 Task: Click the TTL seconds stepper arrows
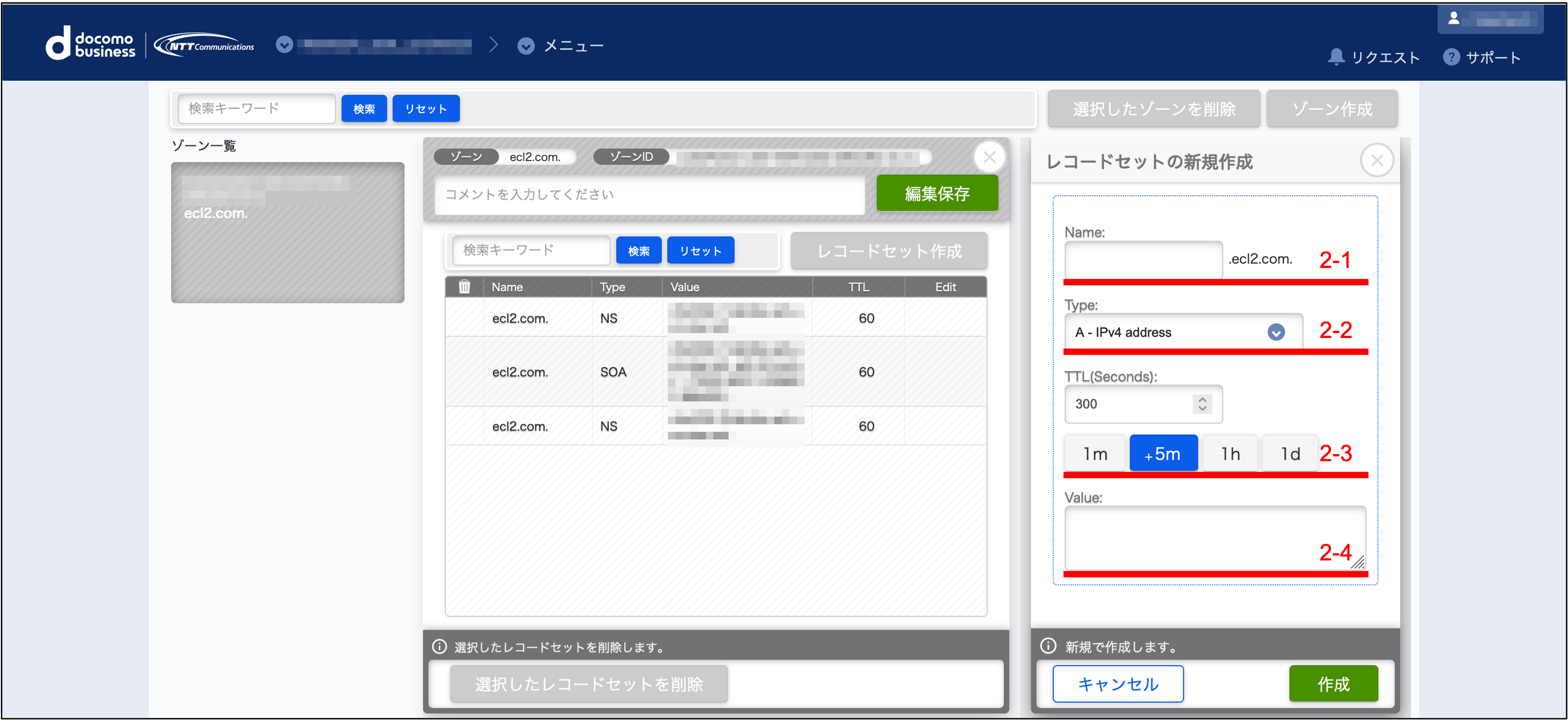click(x=1202, y=404)
